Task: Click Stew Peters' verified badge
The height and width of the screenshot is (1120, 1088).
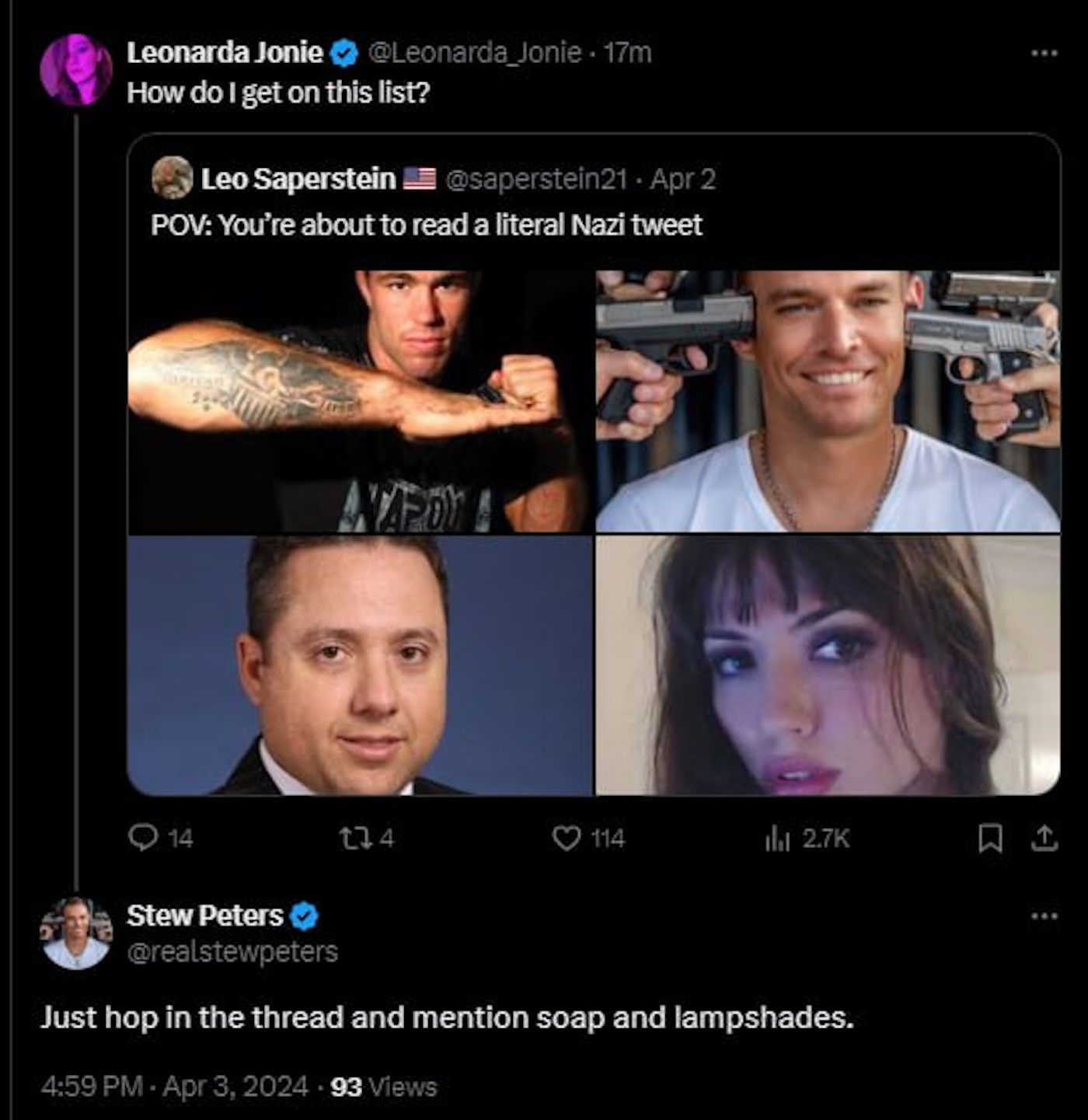Action: coord(304,916)
